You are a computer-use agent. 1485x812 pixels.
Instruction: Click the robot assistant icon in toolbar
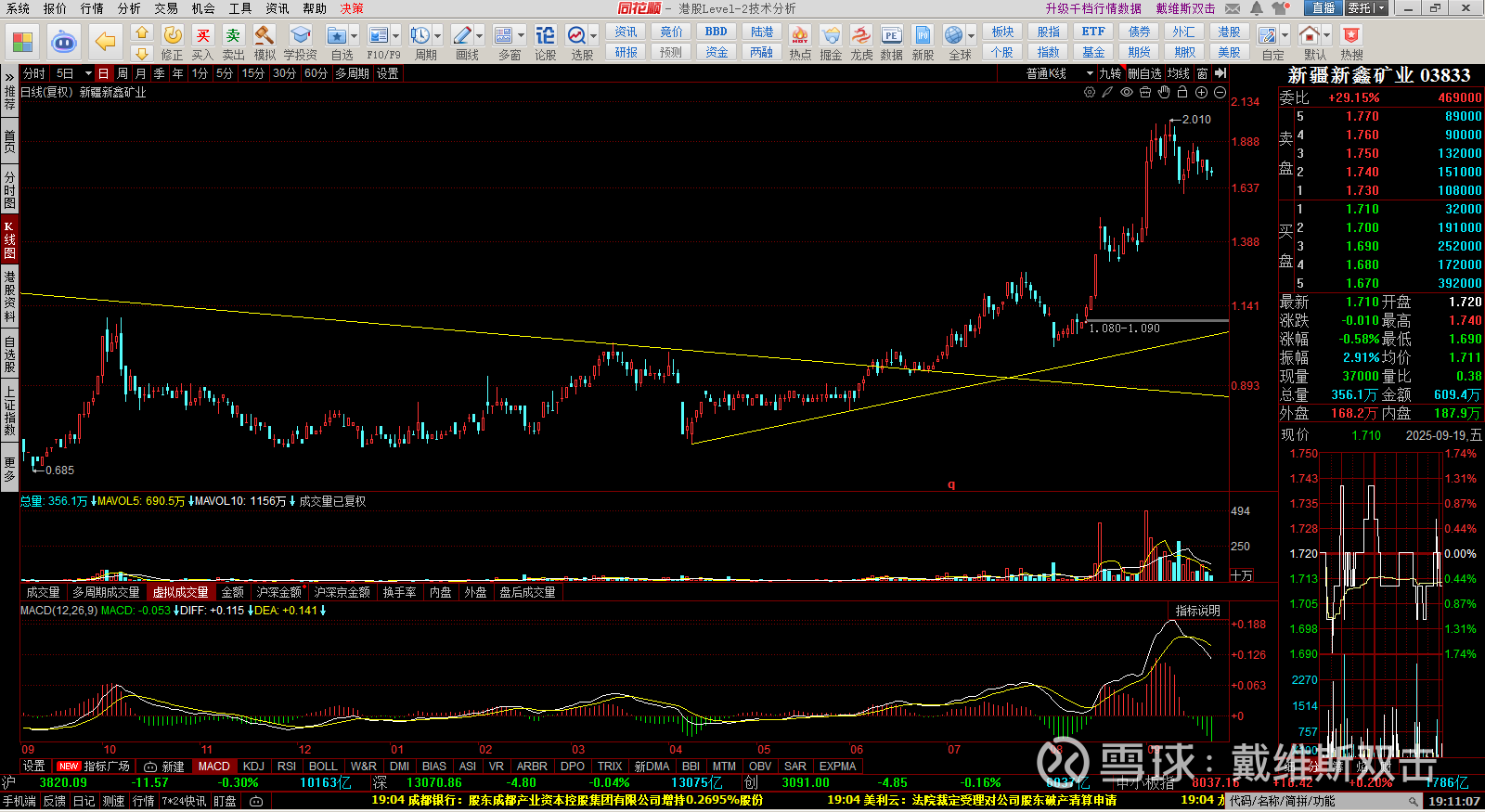[x=64, y=42]
